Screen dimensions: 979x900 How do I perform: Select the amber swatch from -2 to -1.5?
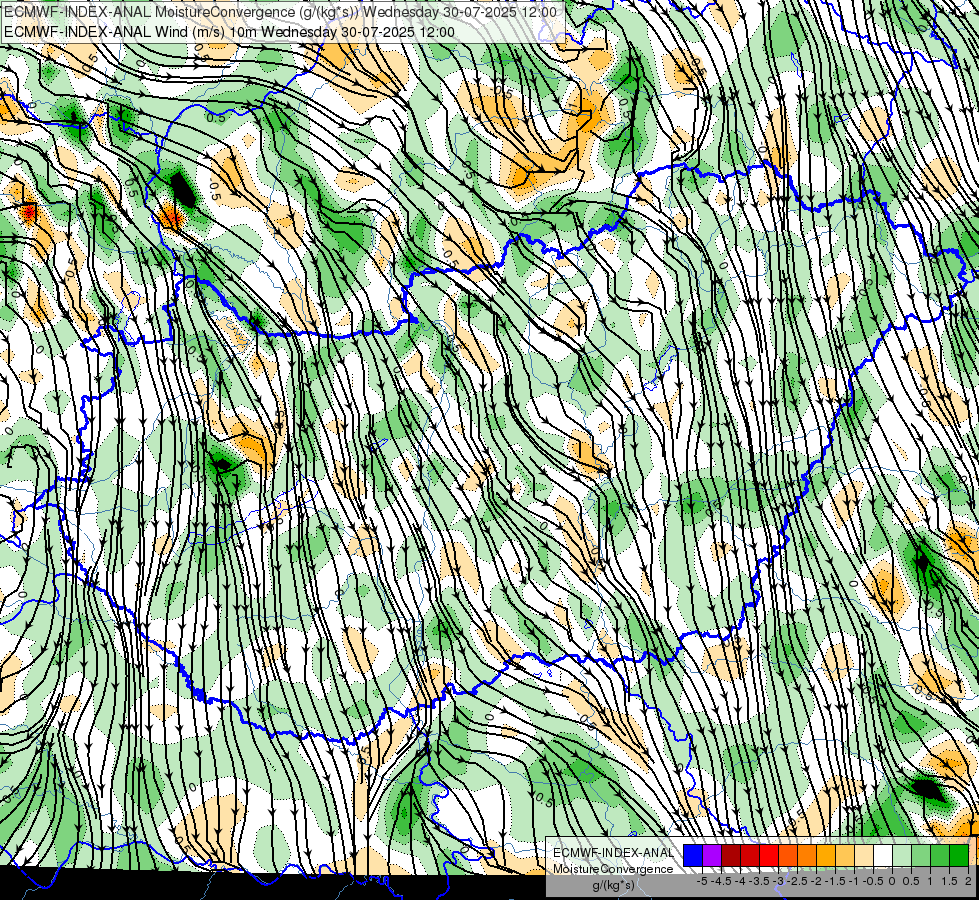click(826, 856)
